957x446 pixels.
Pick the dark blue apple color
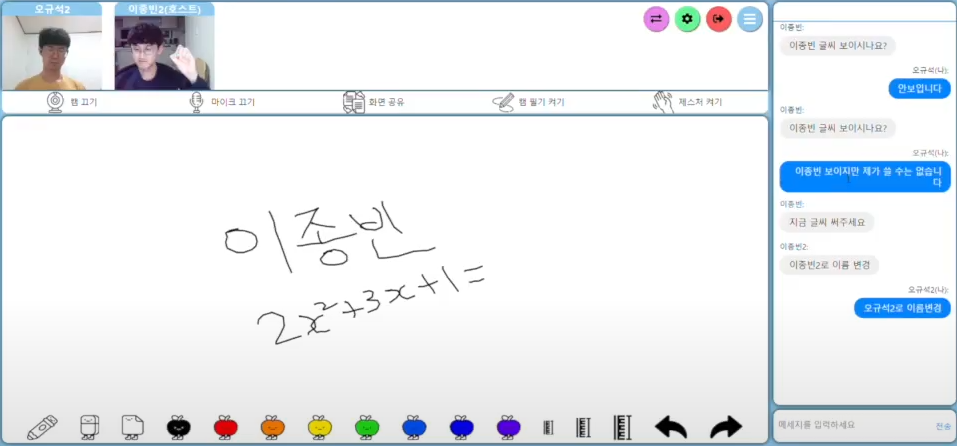(461, 426)
